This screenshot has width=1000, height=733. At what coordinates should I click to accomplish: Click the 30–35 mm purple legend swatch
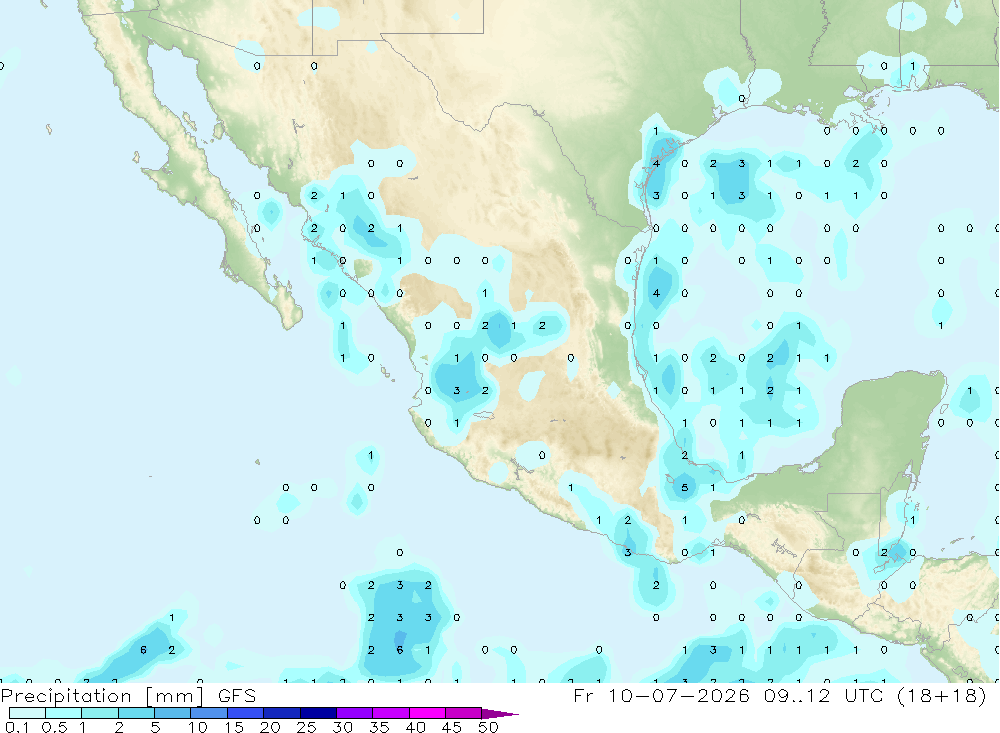(x=355, y=713)
